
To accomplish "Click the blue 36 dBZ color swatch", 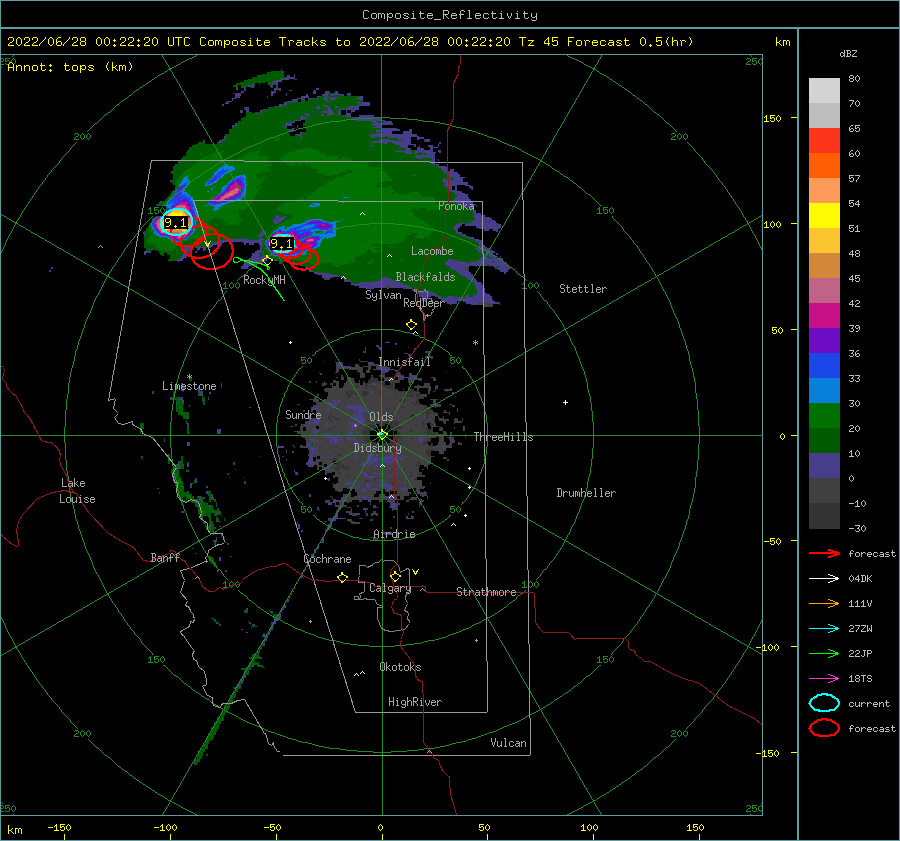I will point(824,366).
